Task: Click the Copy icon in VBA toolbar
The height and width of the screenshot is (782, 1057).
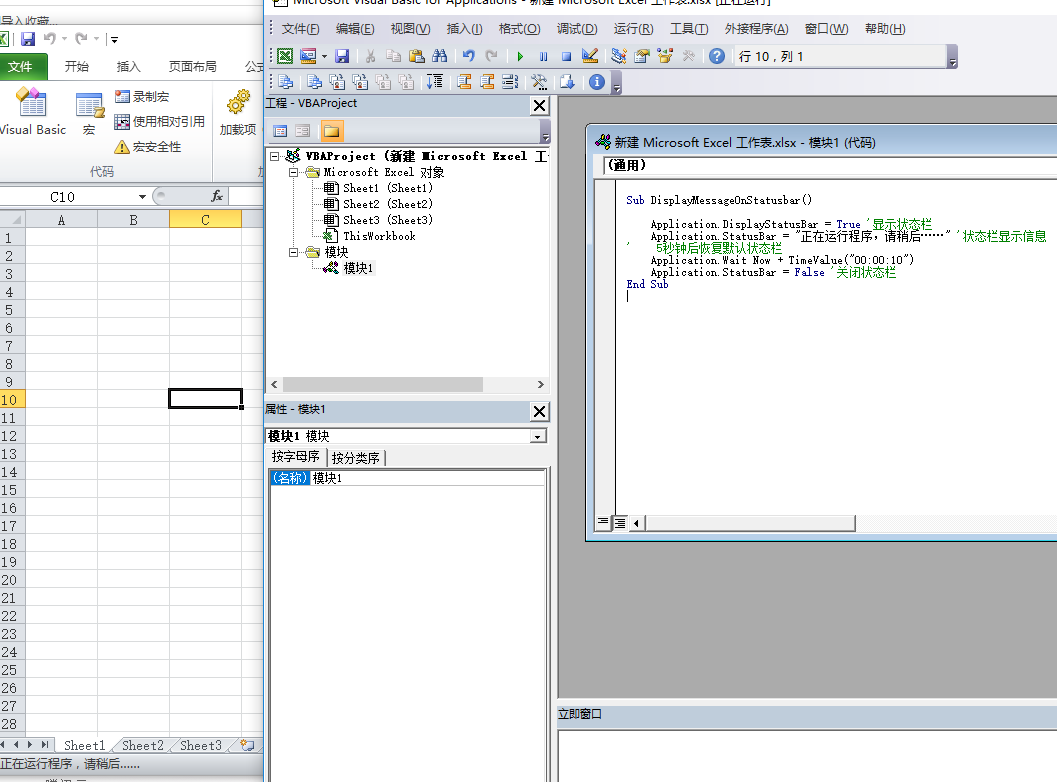Action: tap(394, 57)
